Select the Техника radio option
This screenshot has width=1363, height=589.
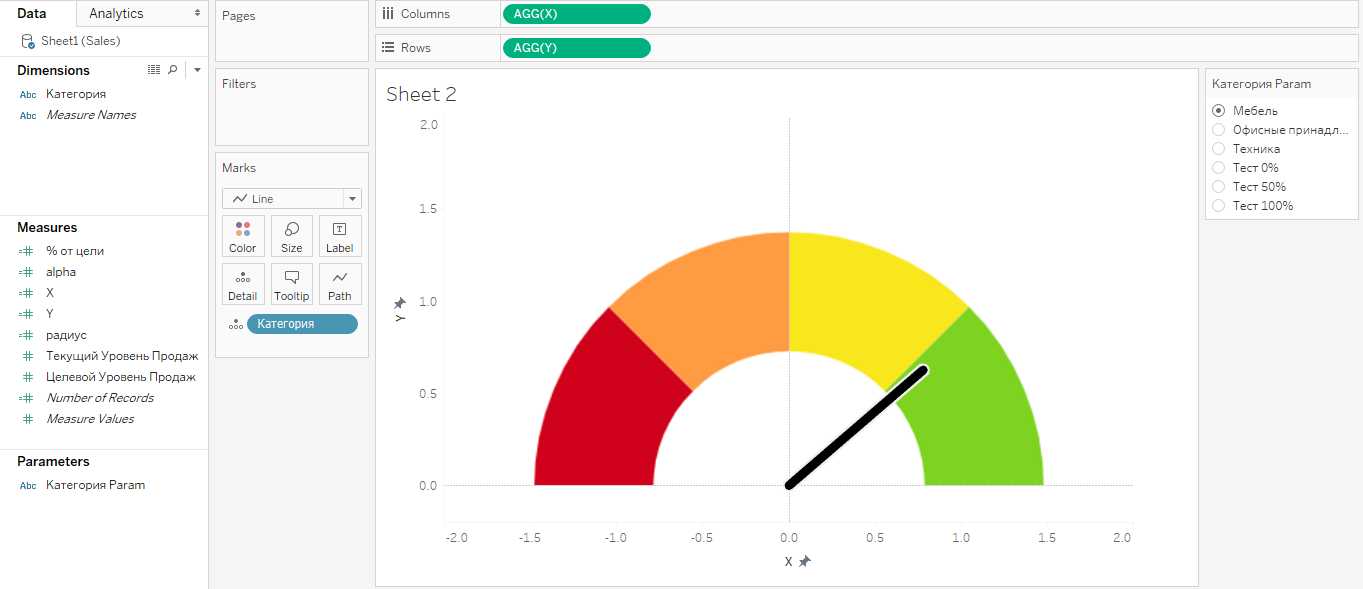(x=1218, y=149)
